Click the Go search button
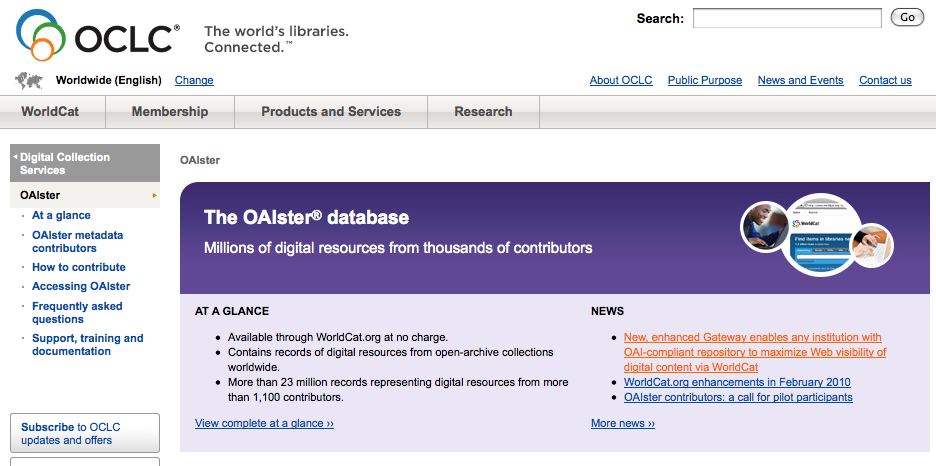 [x=907, y=17]
